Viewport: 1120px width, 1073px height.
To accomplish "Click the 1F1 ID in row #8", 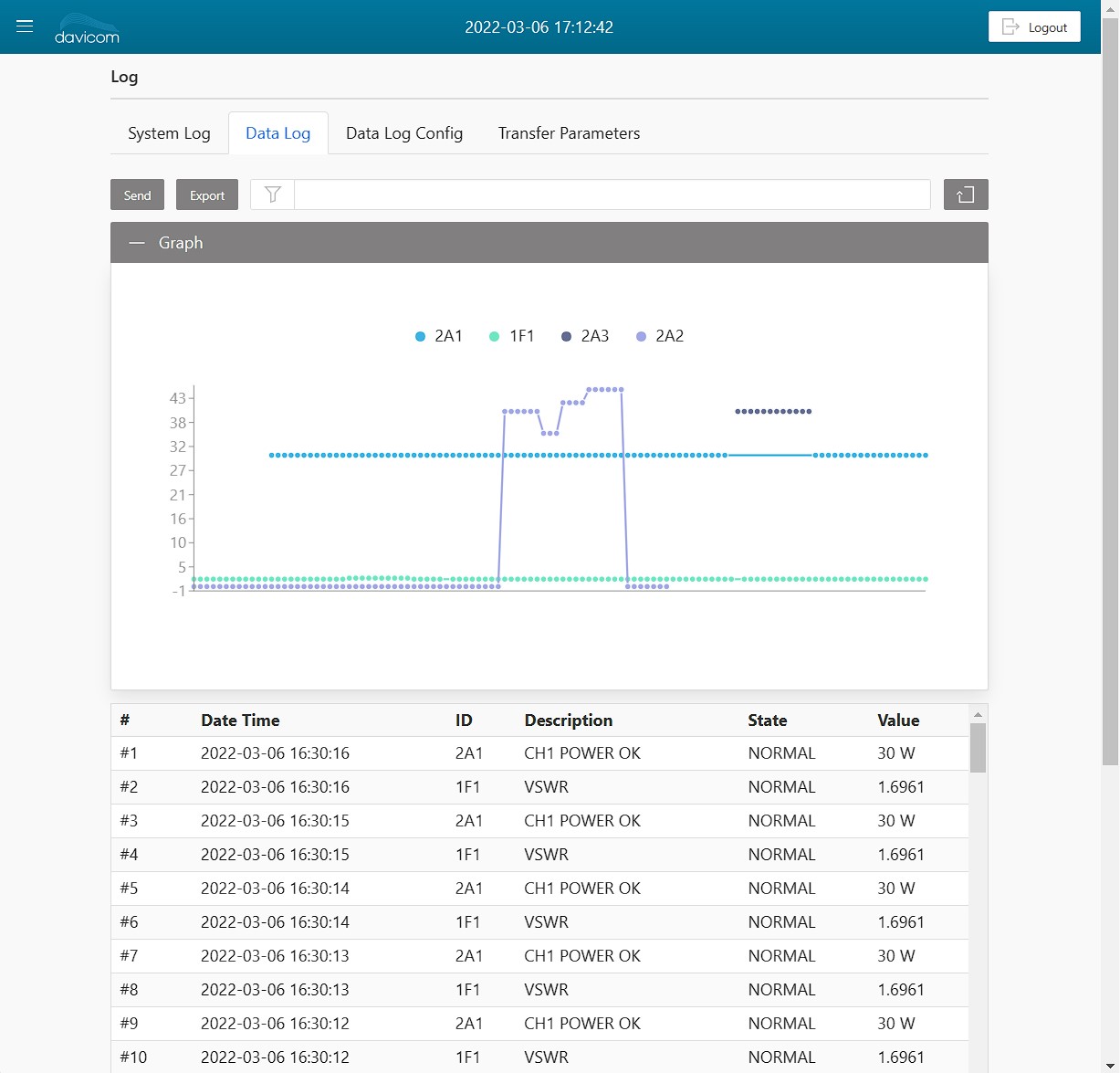I will (x=467, y=990).
